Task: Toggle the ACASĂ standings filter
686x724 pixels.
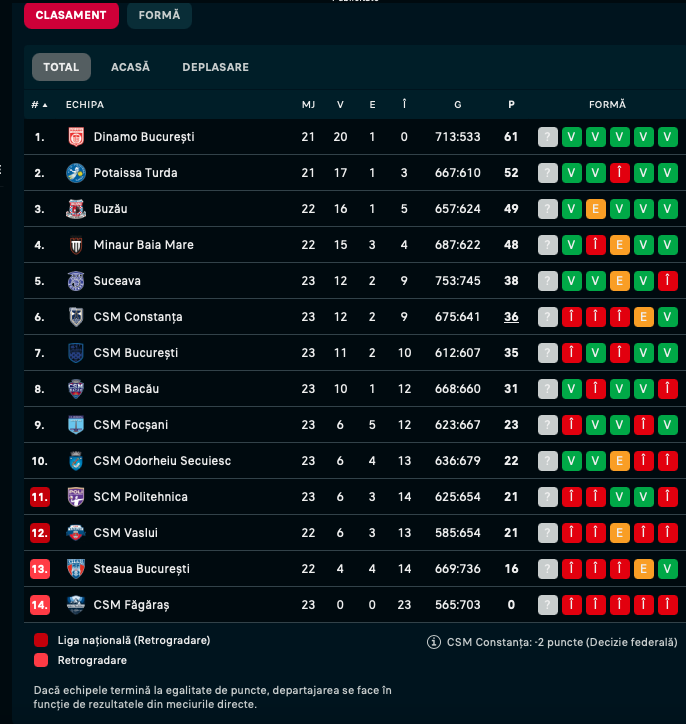Action: click(130, 67)
